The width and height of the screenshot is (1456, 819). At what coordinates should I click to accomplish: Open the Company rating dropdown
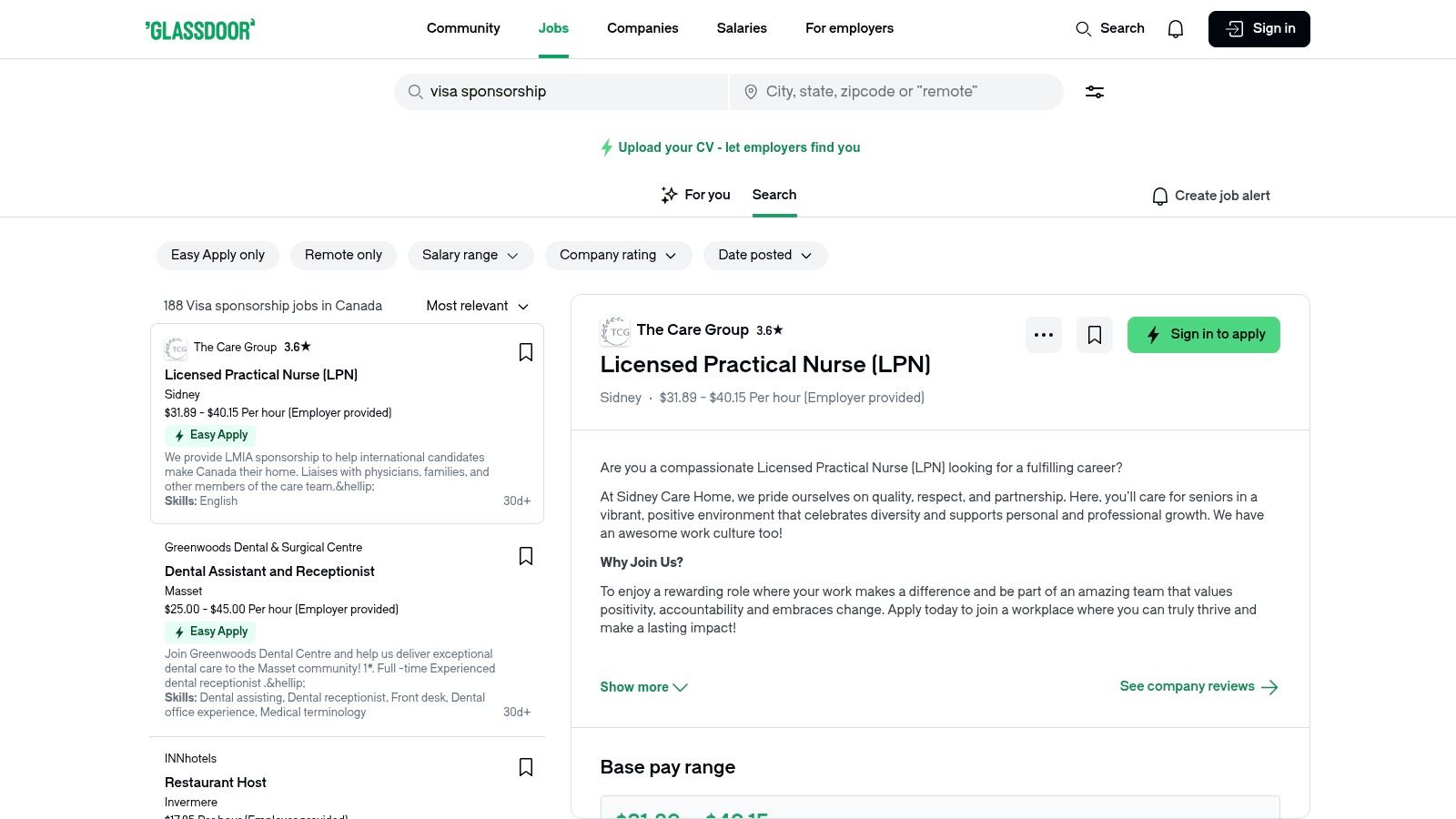(619, 256)
